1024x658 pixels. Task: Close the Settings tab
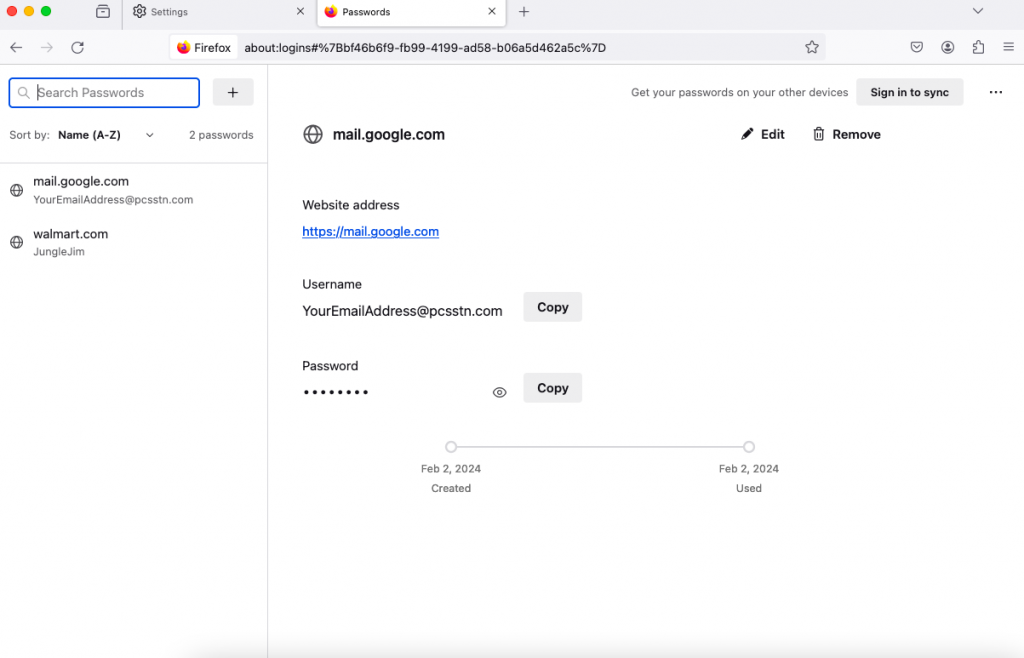click(300, 11)
